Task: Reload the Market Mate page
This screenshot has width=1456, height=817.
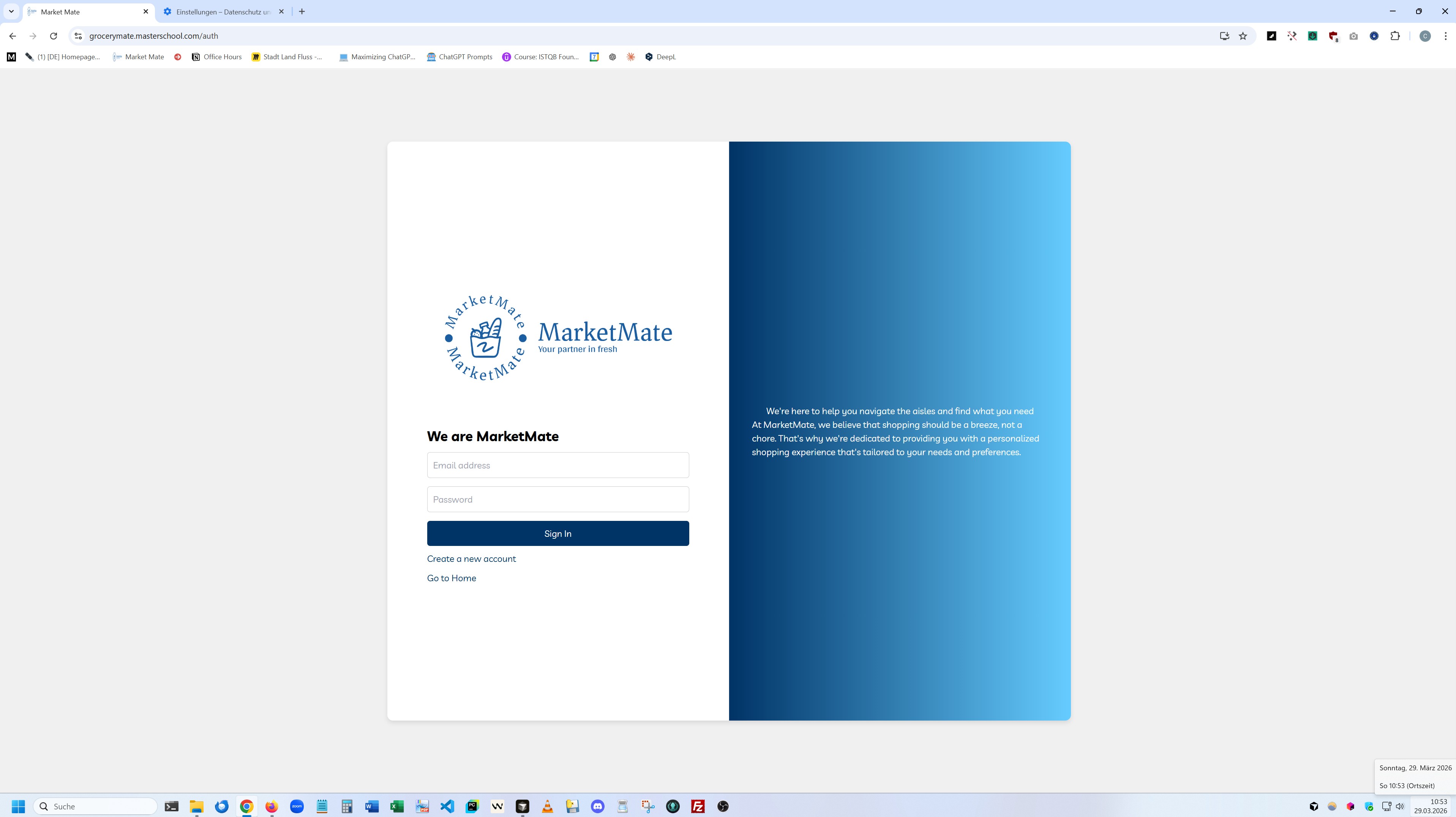Action: click(x=53, y=36)
